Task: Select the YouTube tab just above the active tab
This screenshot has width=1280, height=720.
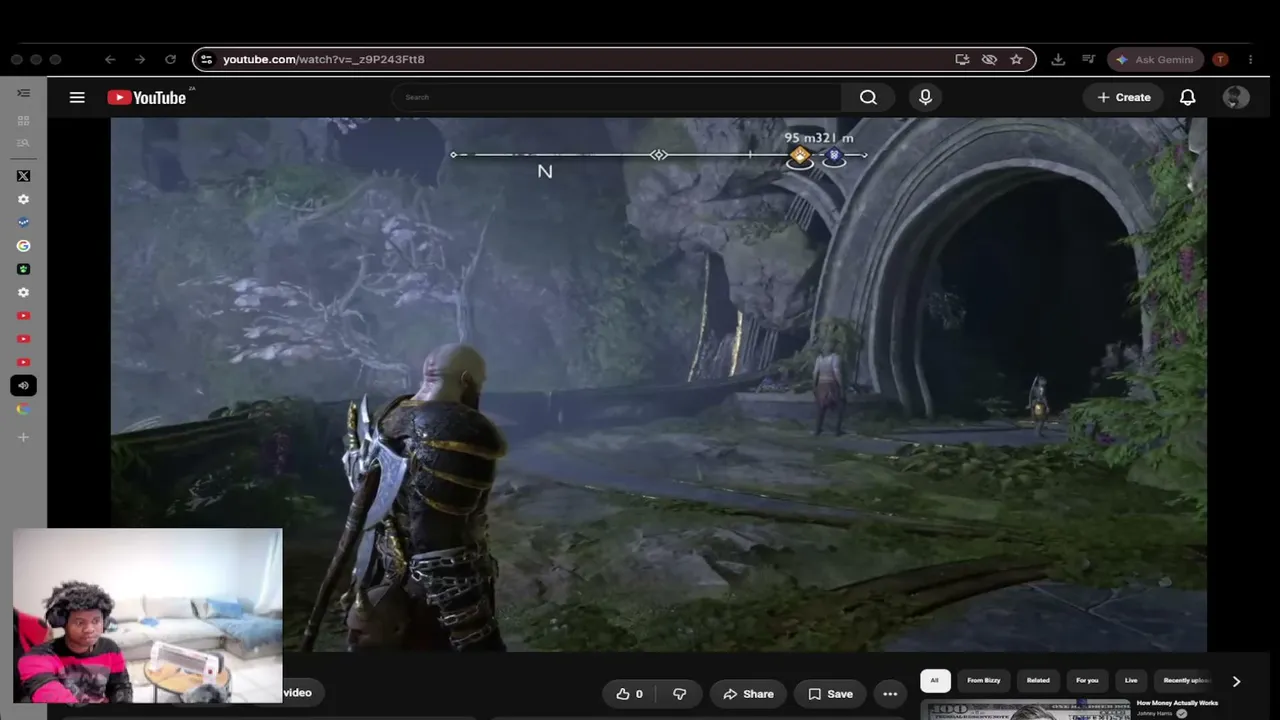Action: click(x=23, y=362)
